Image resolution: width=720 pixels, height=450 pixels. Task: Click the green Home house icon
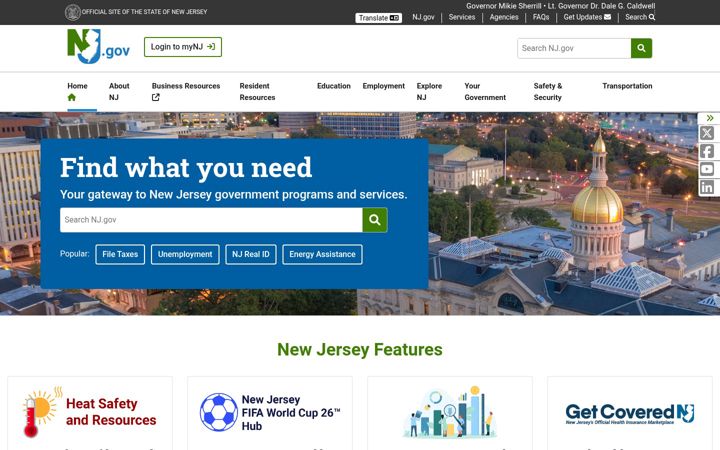tap(71, 97)
